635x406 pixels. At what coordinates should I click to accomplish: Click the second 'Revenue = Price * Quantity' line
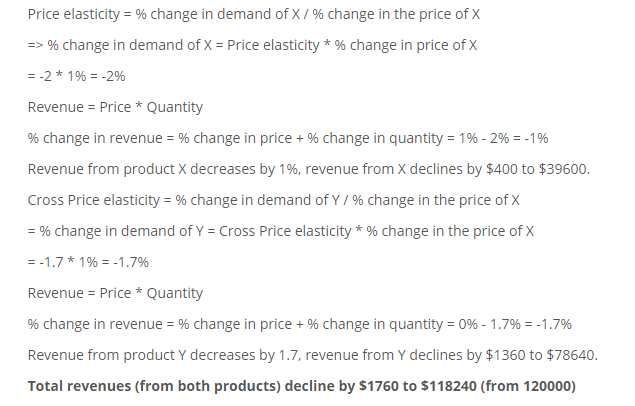115,293
